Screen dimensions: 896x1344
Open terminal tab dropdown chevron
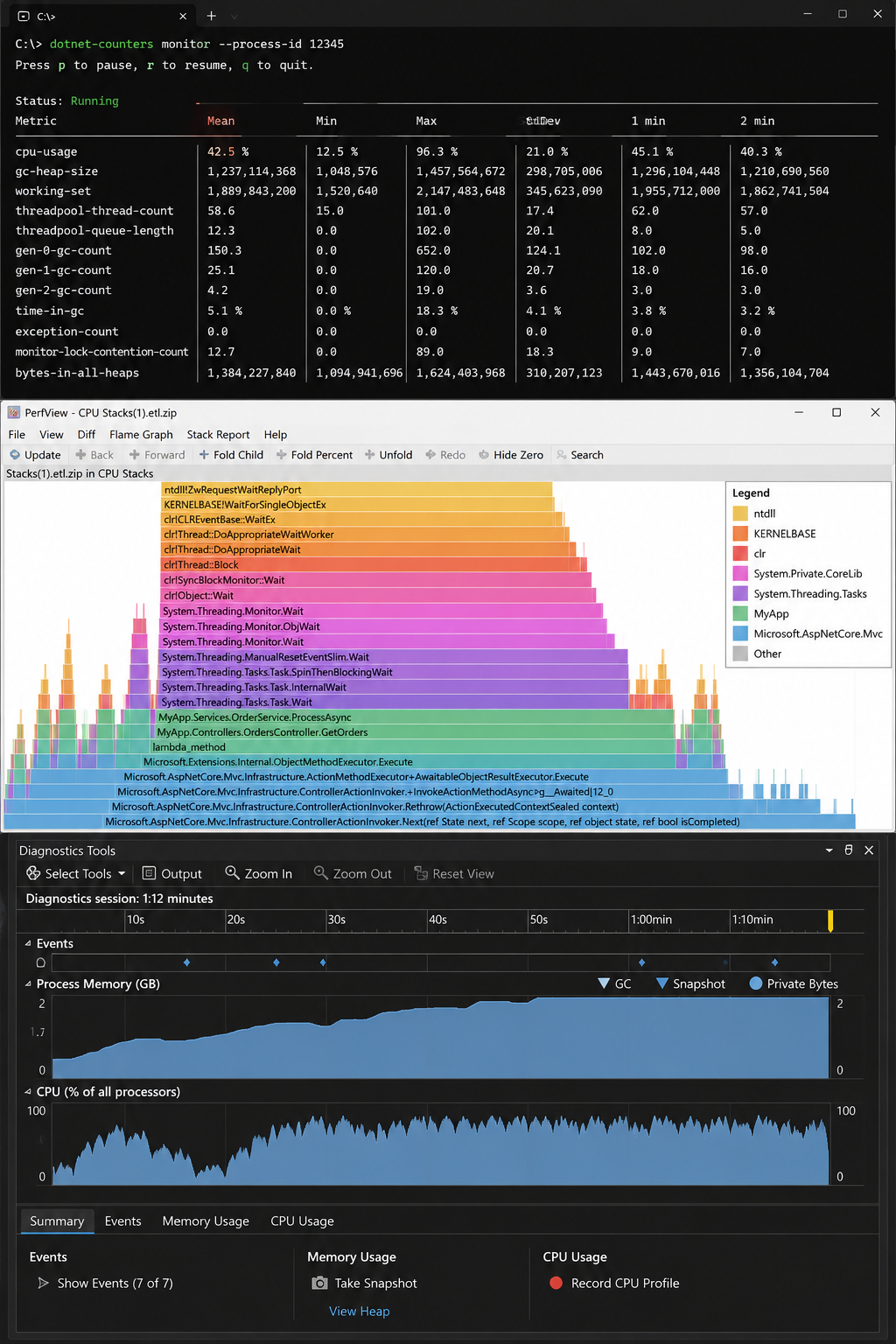click(234, 16)
